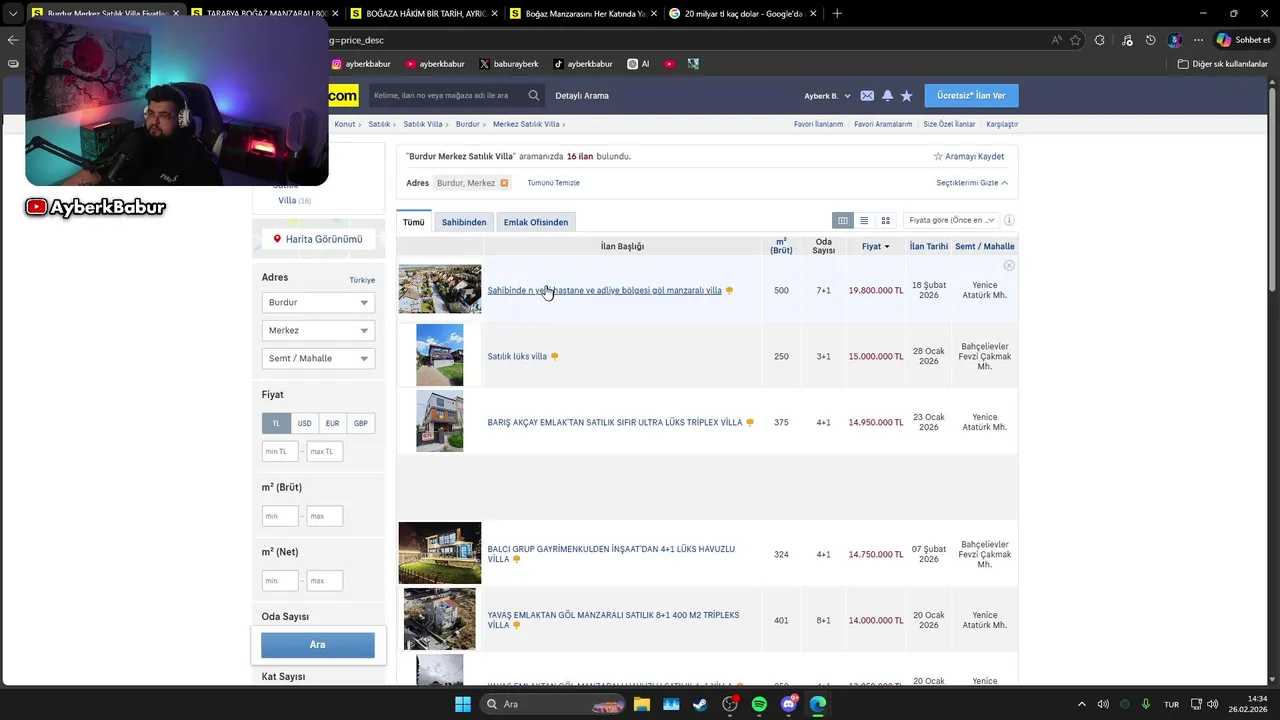This screenshot has height=720, width=1280.
Task: Open Spotify from taskbar
Action: click(x=759, y=704)
